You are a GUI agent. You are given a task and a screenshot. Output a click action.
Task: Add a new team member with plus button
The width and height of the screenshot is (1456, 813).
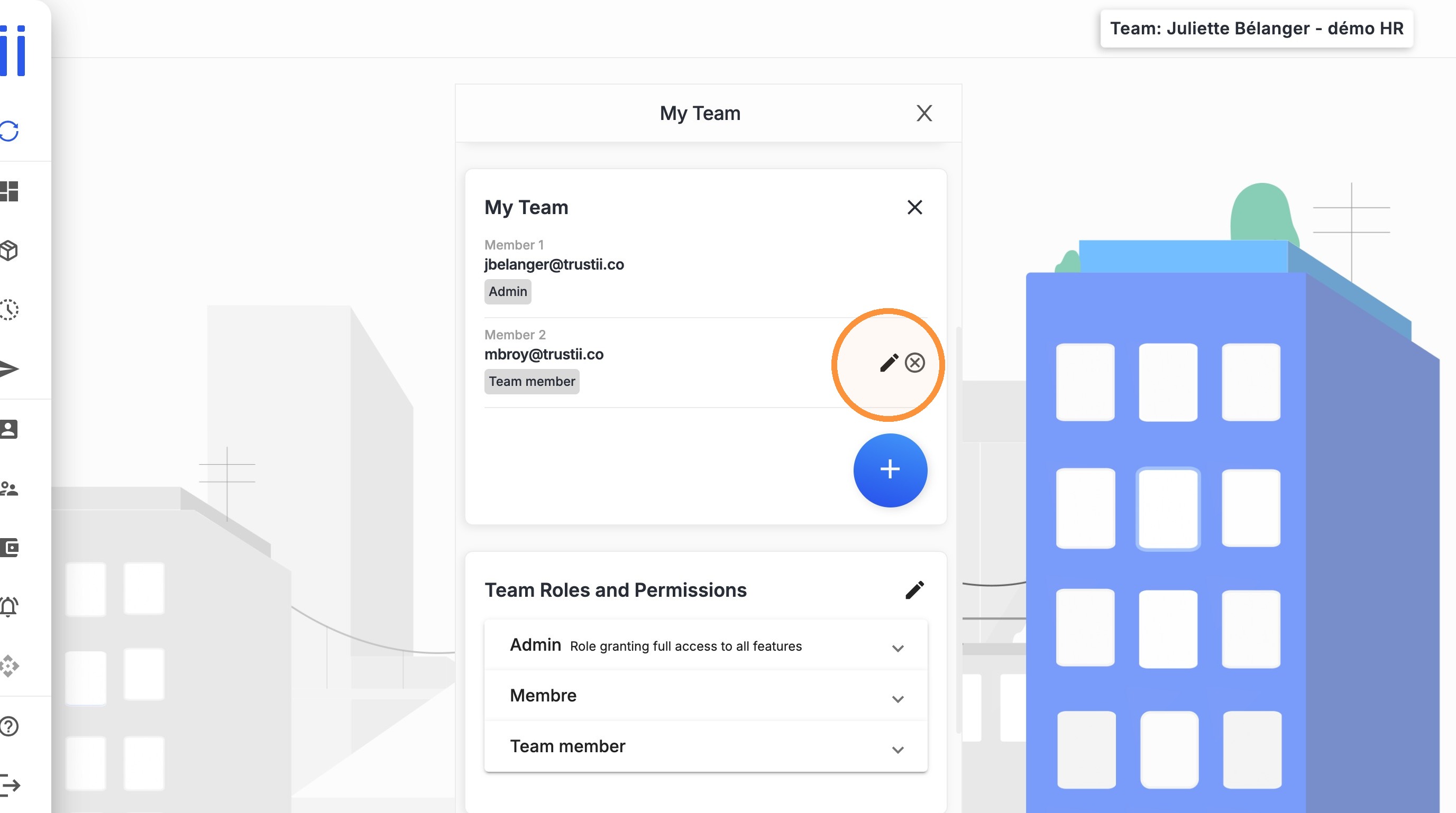(890, 469)
